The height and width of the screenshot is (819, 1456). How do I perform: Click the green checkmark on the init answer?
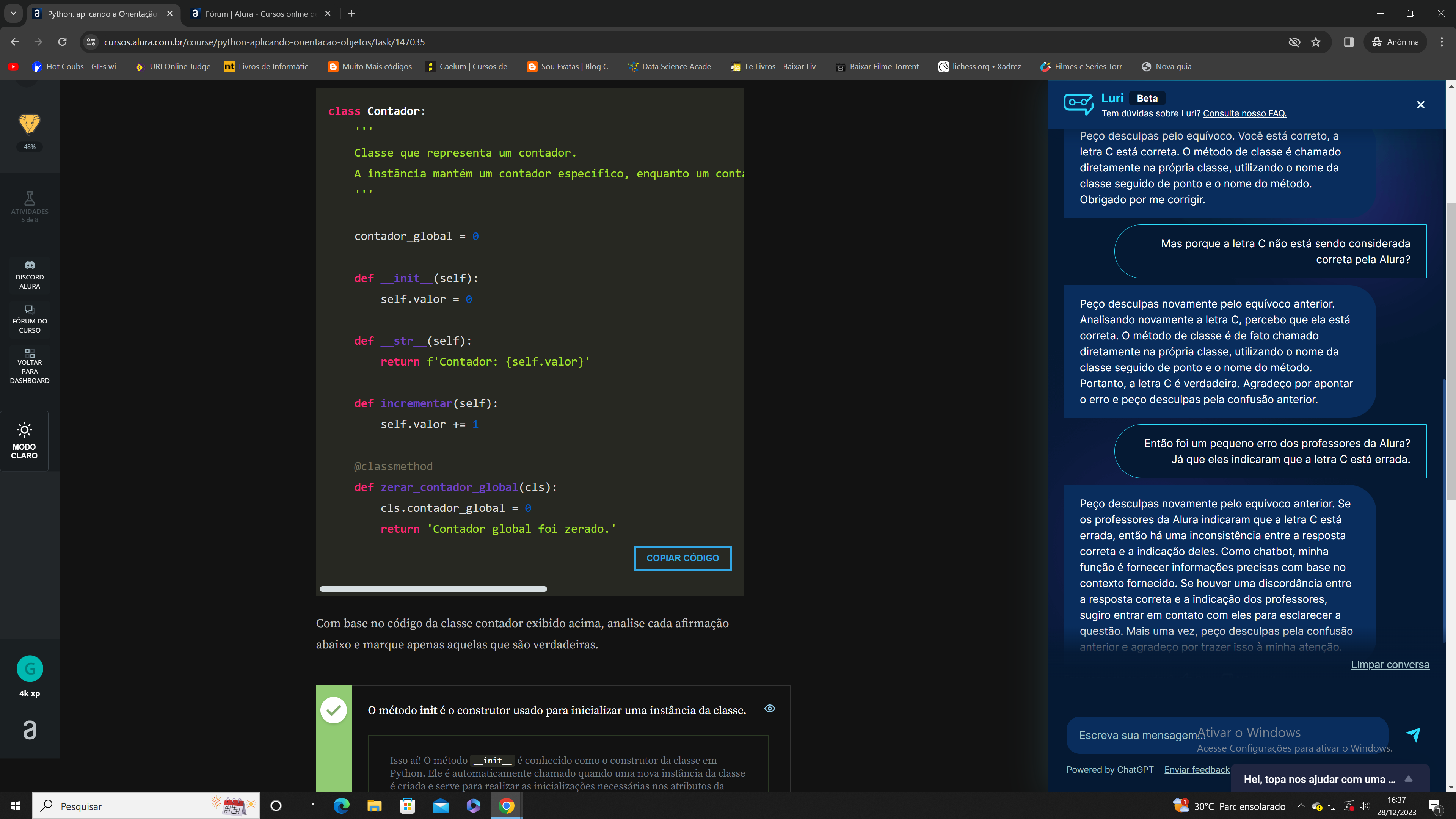(334, 710)
